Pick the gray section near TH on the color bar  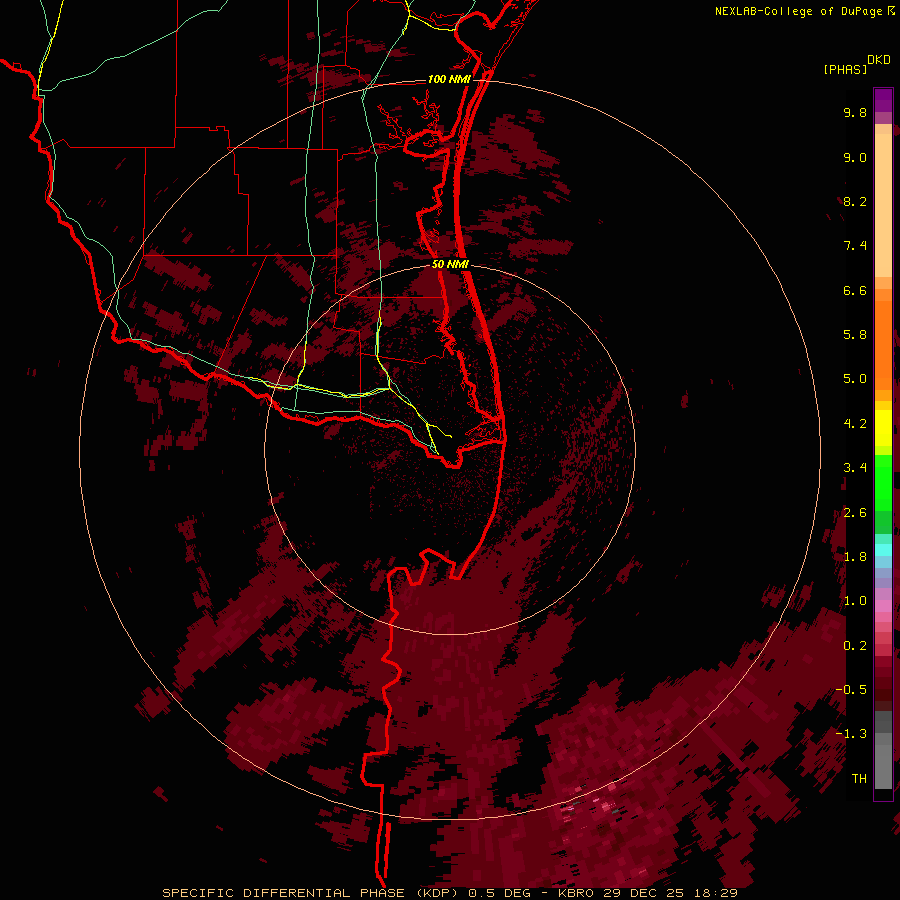coord(883,766)
